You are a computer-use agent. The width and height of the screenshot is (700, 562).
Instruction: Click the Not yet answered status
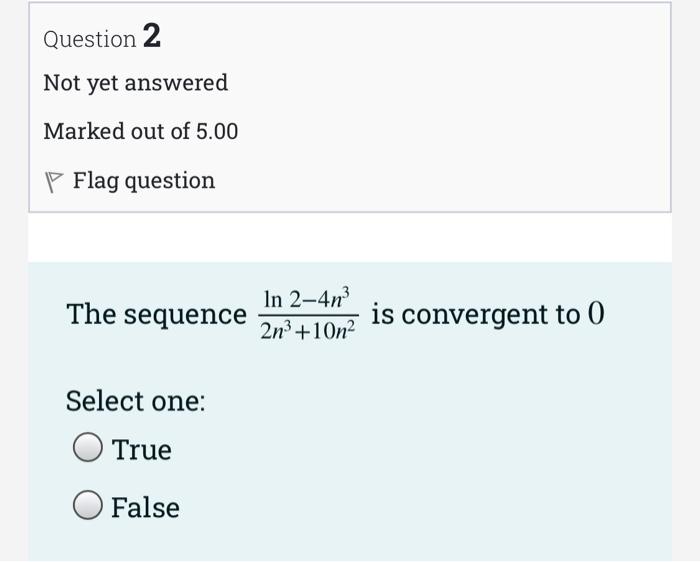tap(136, 83)
